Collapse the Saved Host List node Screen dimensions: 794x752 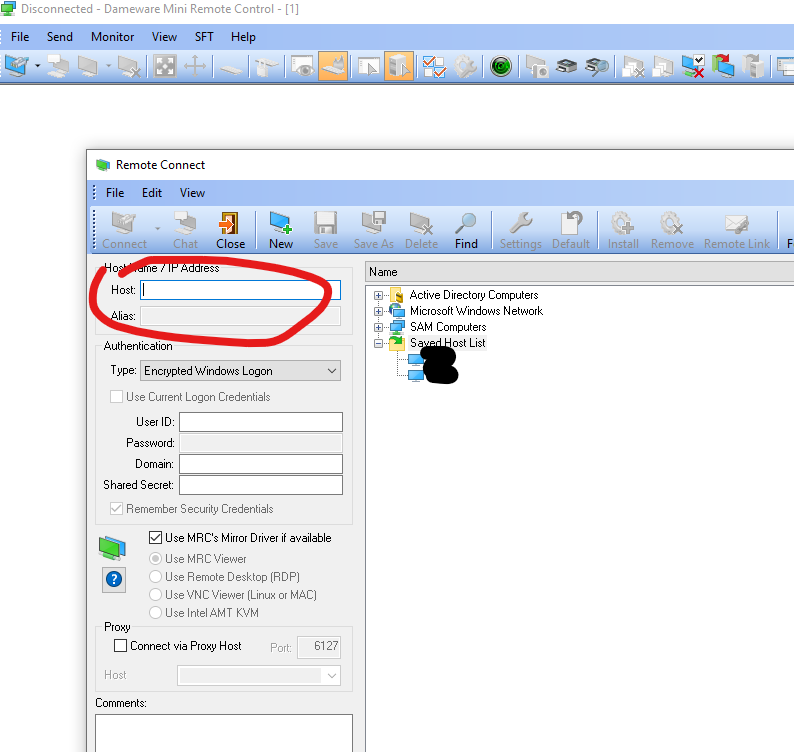click(378, 343)
